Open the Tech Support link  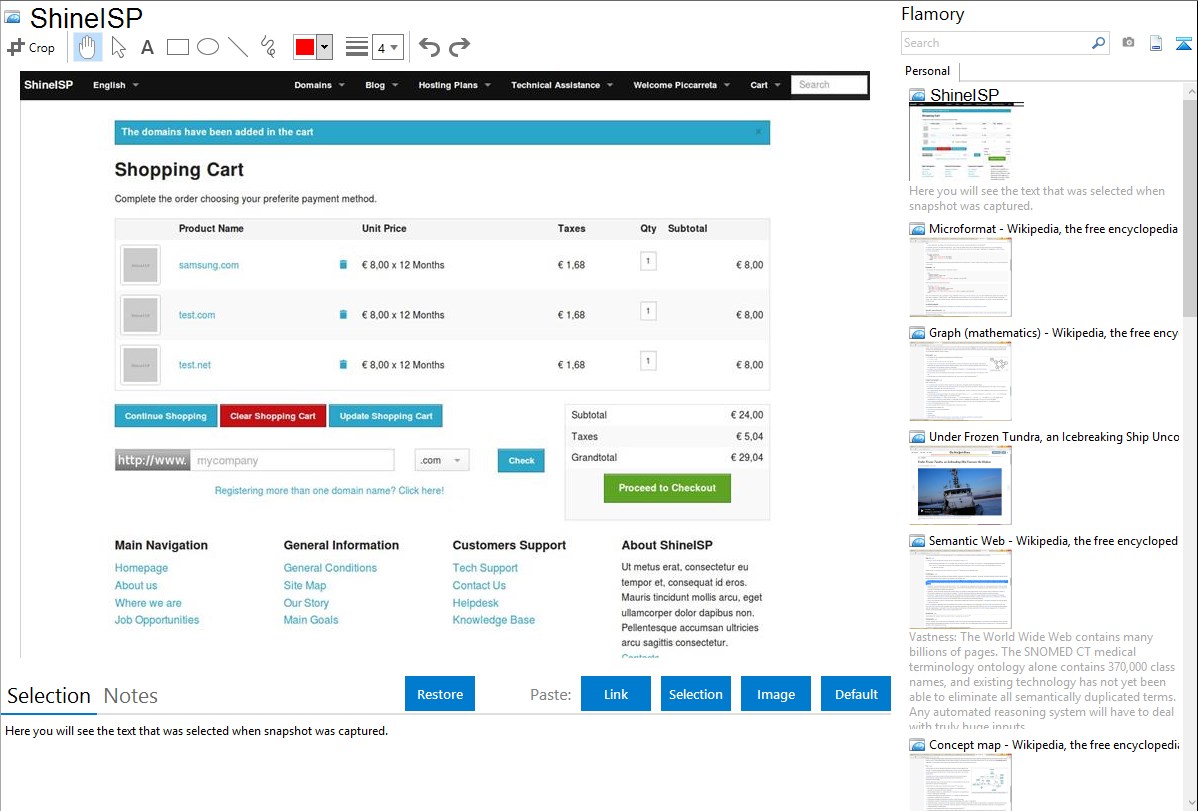(x=485, y=568)
